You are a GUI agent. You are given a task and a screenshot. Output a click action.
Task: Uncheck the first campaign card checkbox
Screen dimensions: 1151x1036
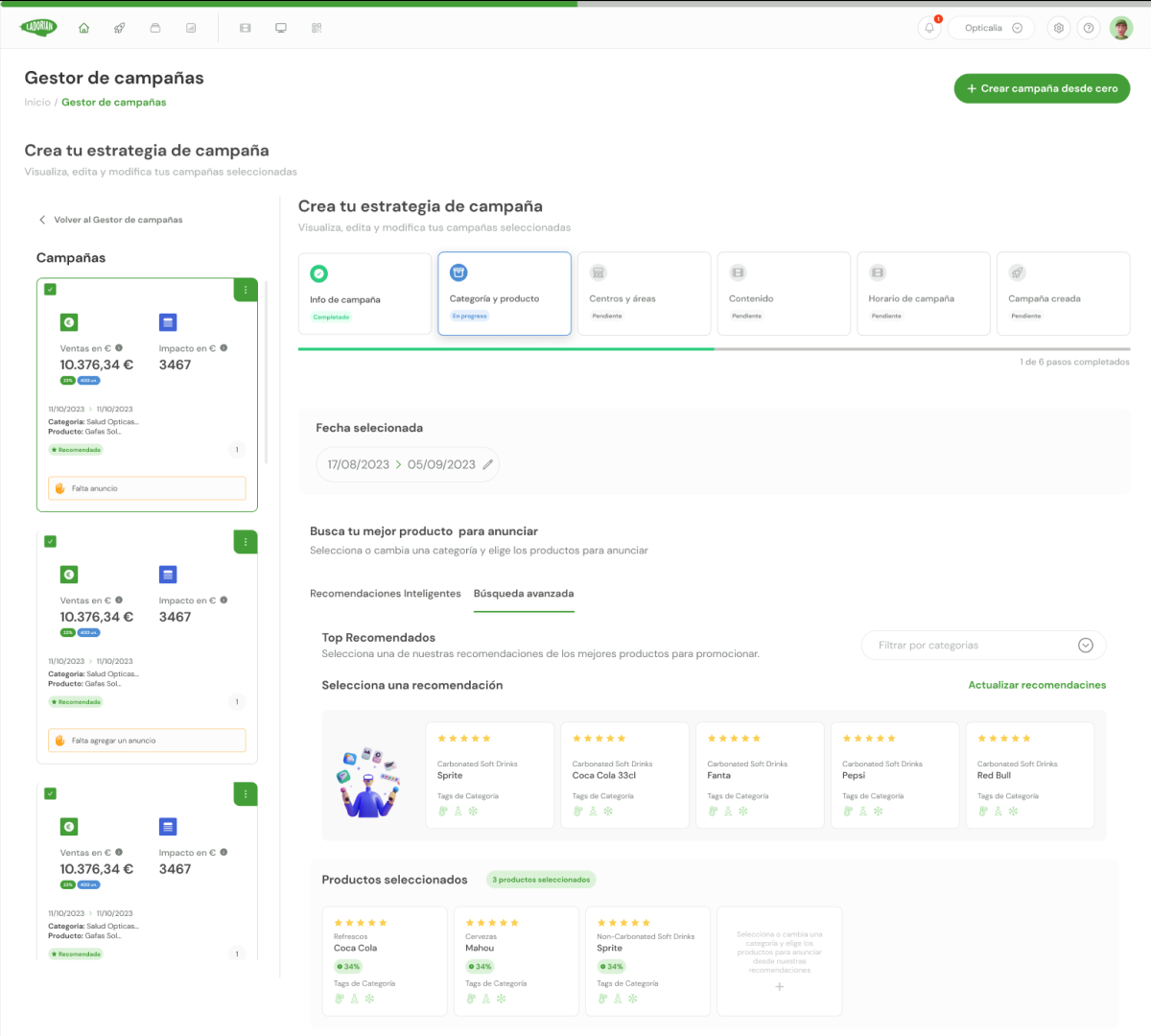tap(51, 290)
